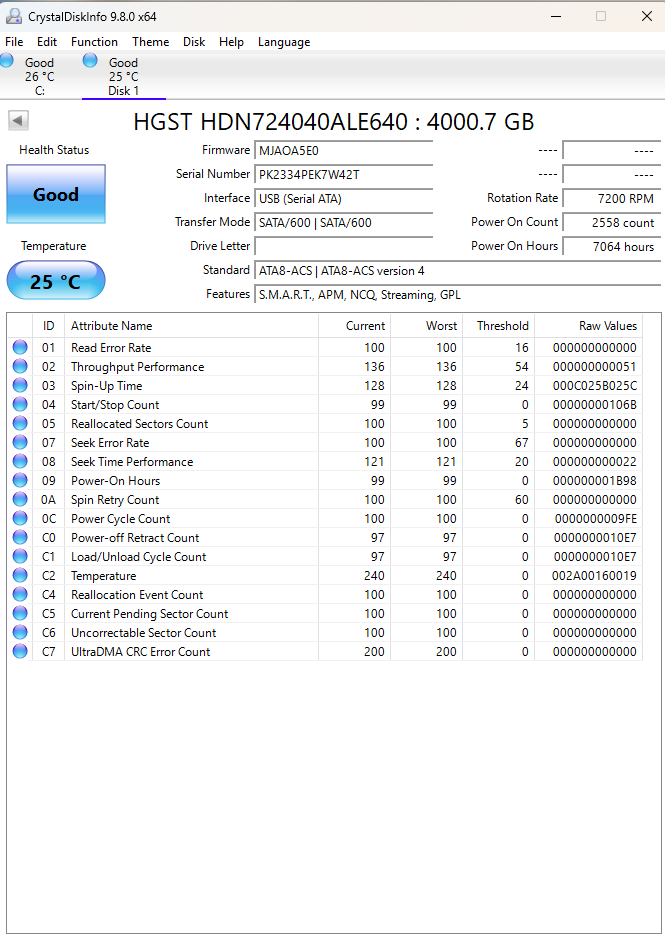Image resolution: width=665 pixels, height=939 pixels.
Task: Select the Reallocated Sectors Count attribute name
Action: pos(140,423)
